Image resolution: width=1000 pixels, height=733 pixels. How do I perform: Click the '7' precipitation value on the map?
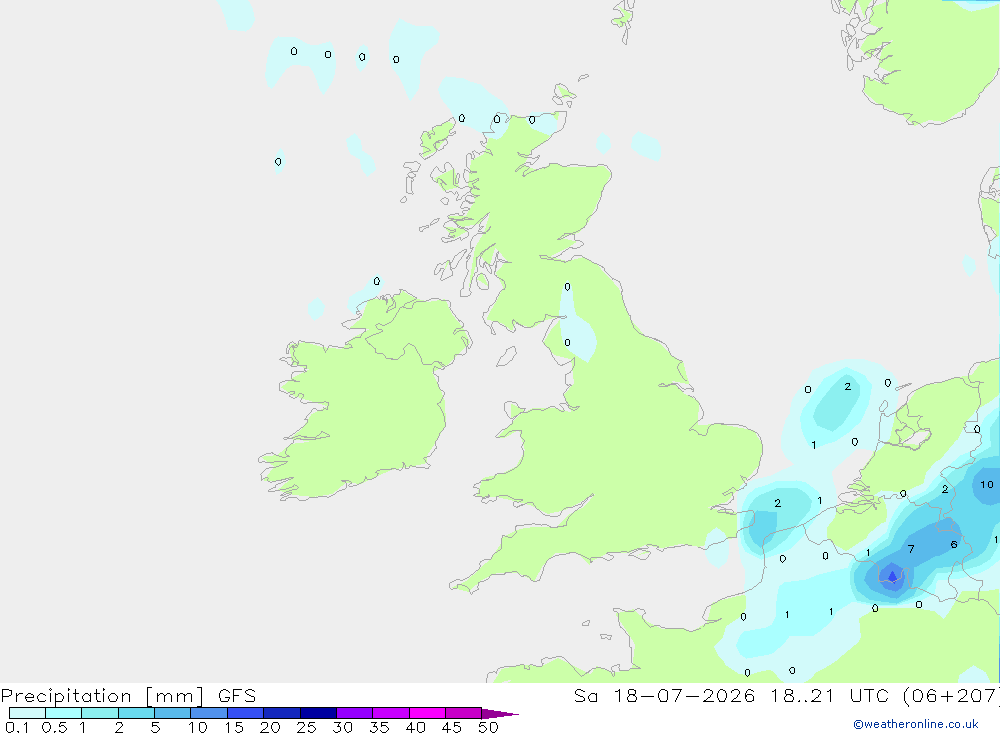click(911, 549)
